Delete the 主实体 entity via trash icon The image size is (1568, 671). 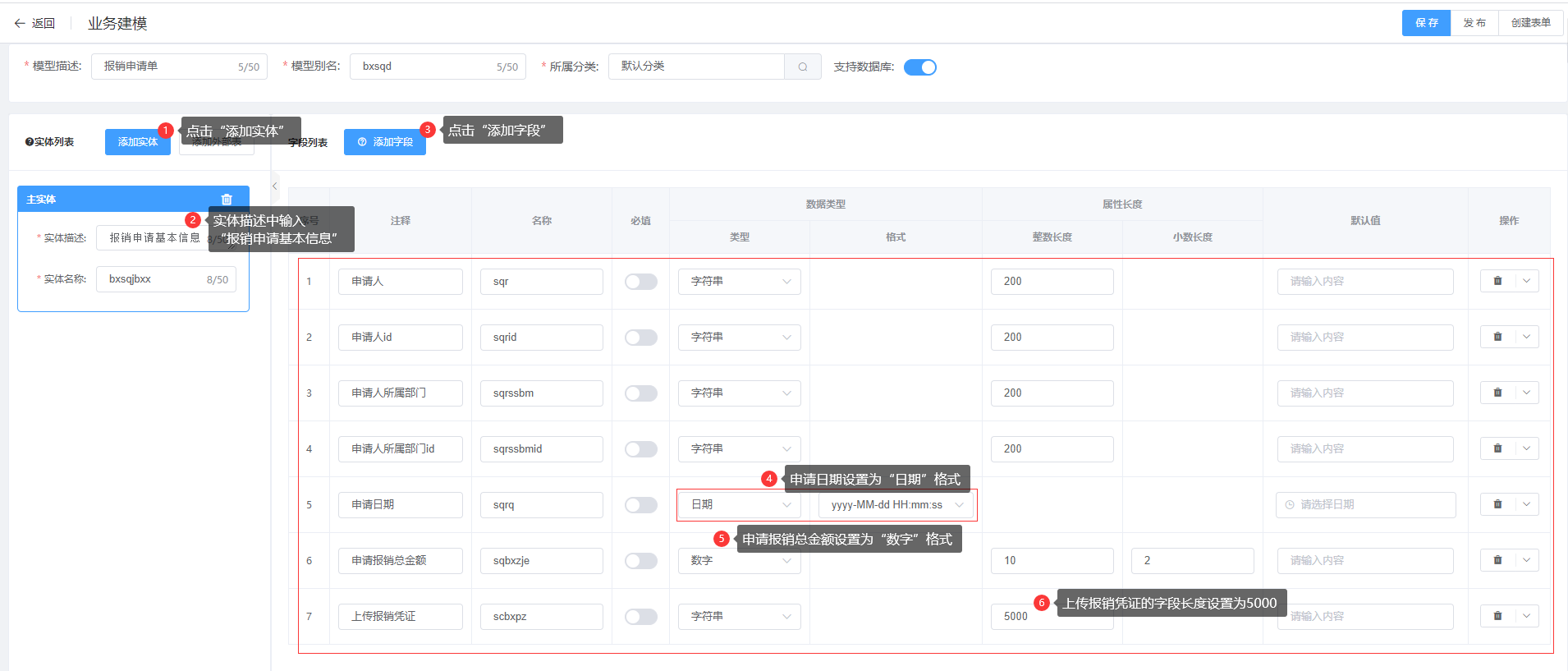pyautogui.click(x=227, y=200)
